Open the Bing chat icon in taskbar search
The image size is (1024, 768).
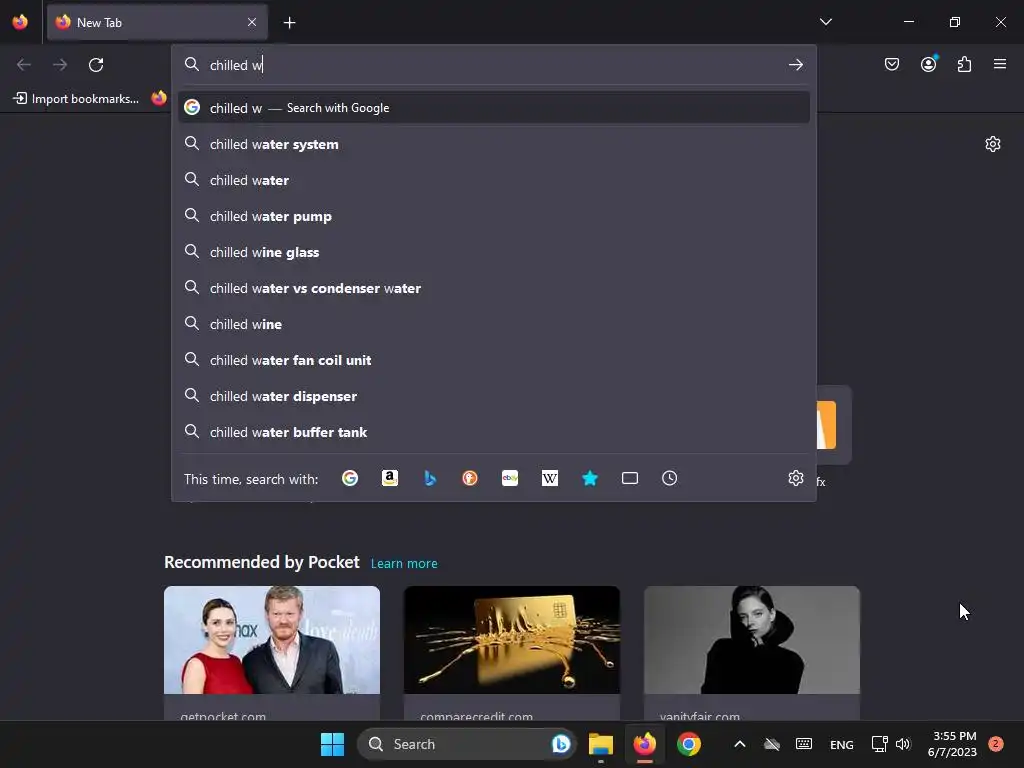pyautogui.click(x=560, y=744)
